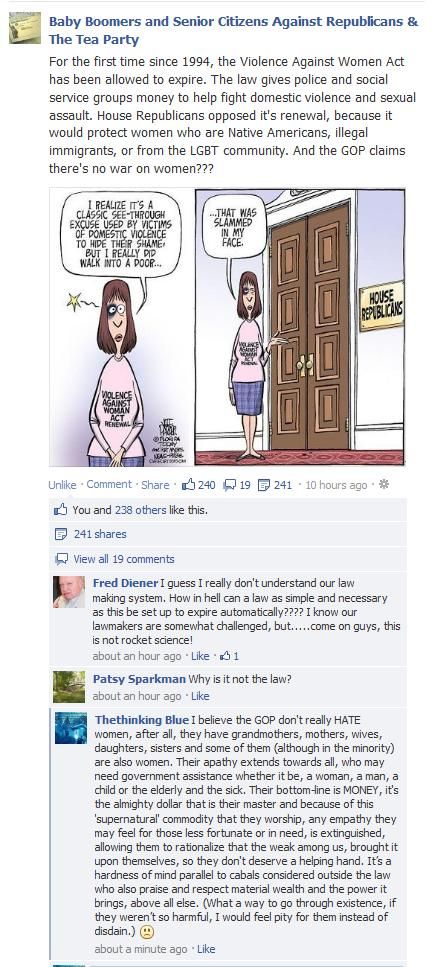This screenshot has width=439, height=967.
Task: Open the 241 shares link
Action: click(x=100, y=534)
